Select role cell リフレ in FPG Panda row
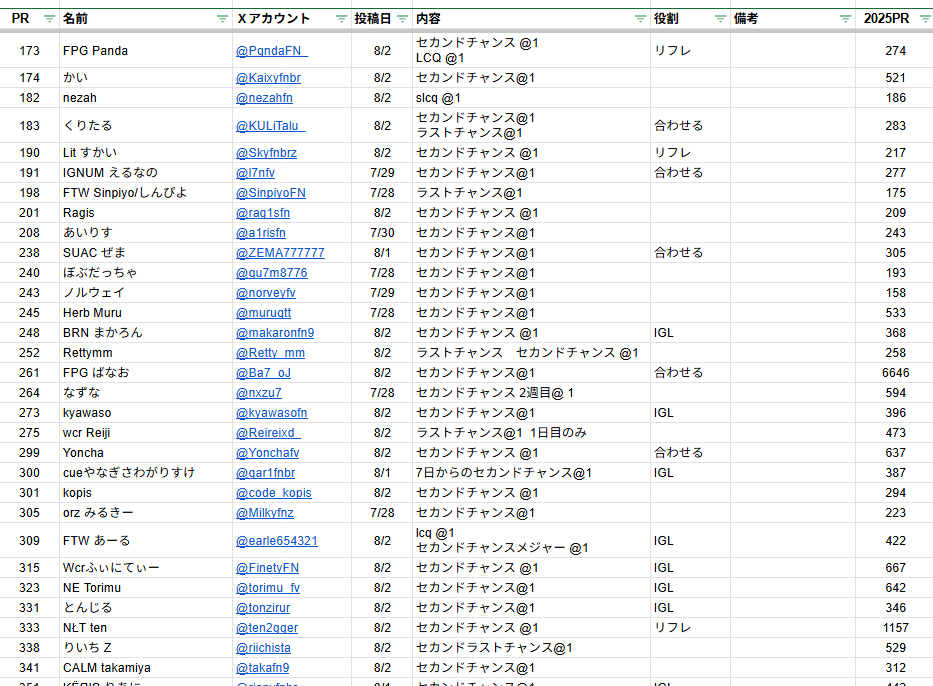The image size is (933, 686). pyautogui.click(x=690, y=51)
